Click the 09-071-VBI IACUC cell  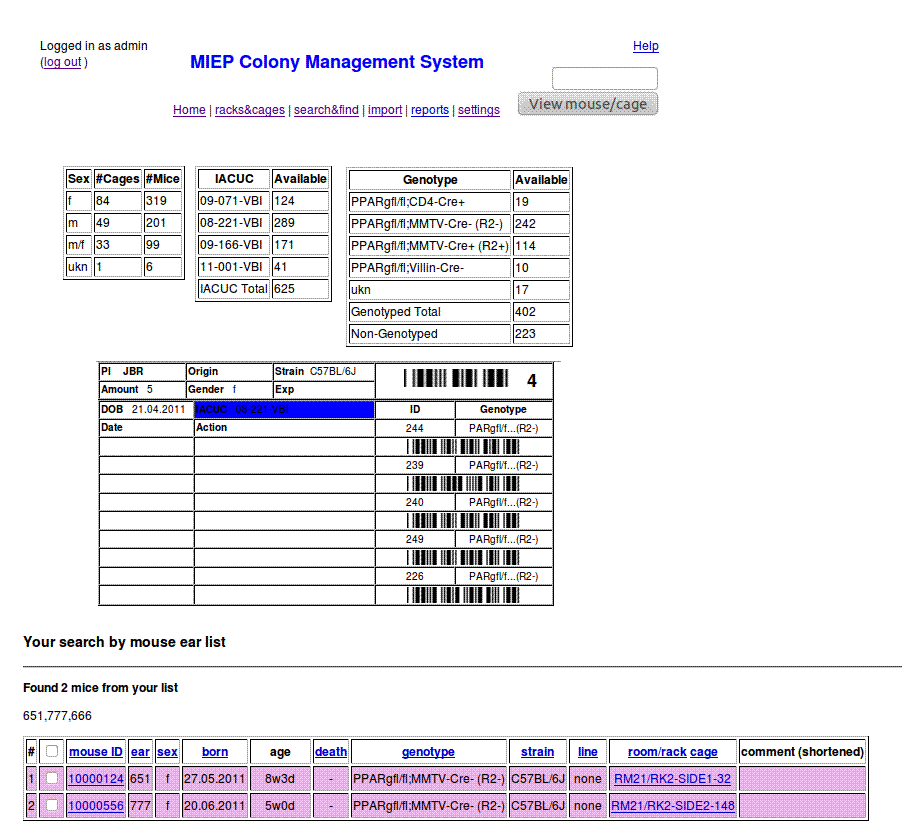[x=234, y=201]
